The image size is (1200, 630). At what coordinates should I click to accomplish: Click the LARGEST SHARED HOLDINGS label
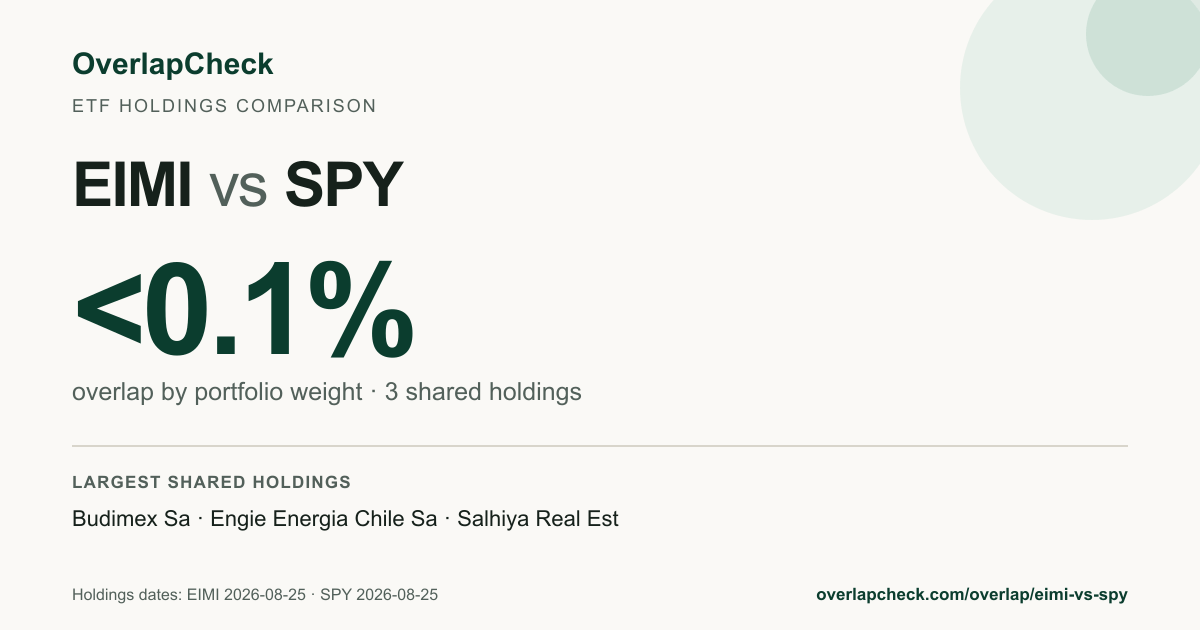coord(211,482)
